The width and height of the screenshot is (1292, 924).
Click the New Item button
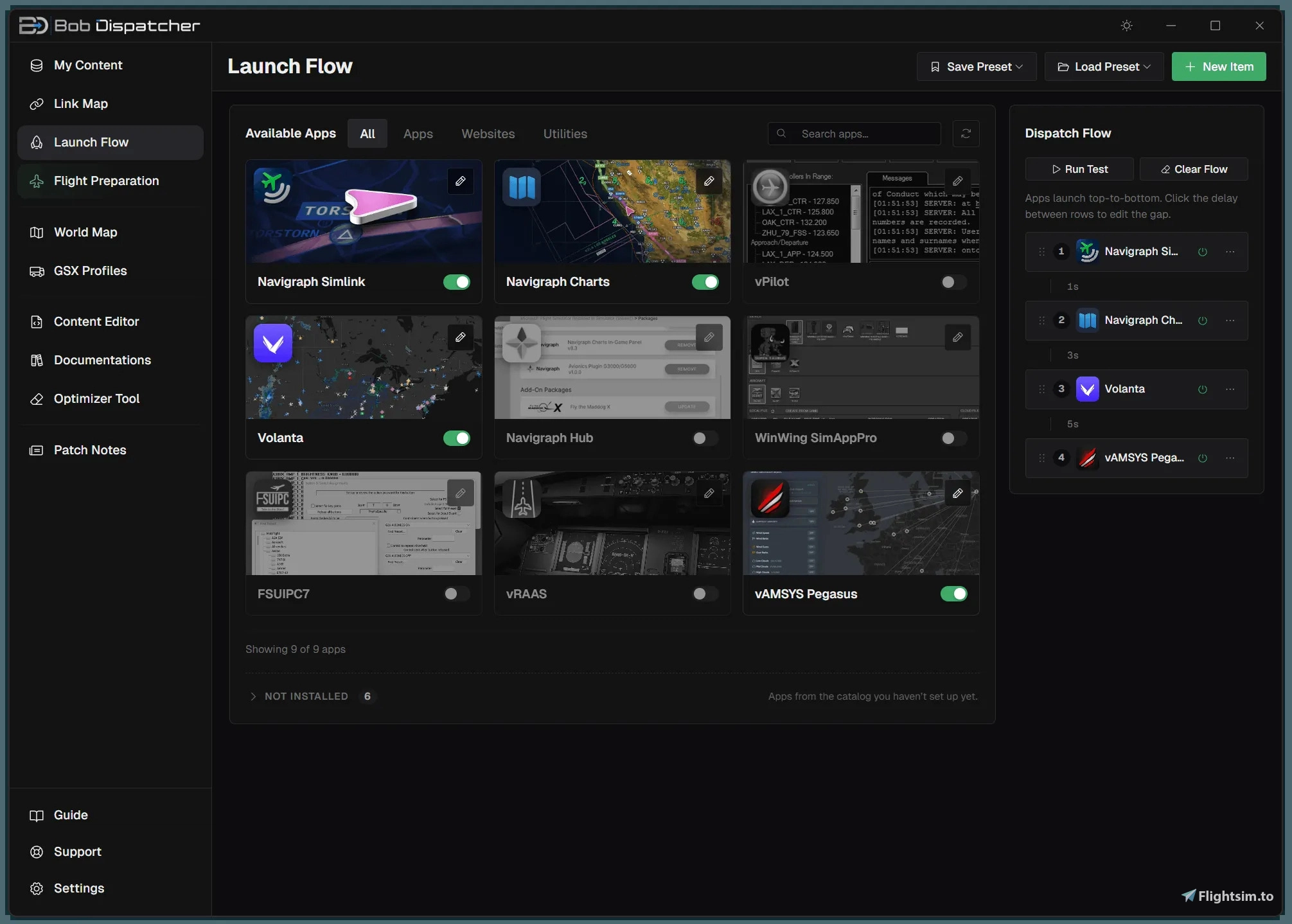click(x=1219, y=67)
